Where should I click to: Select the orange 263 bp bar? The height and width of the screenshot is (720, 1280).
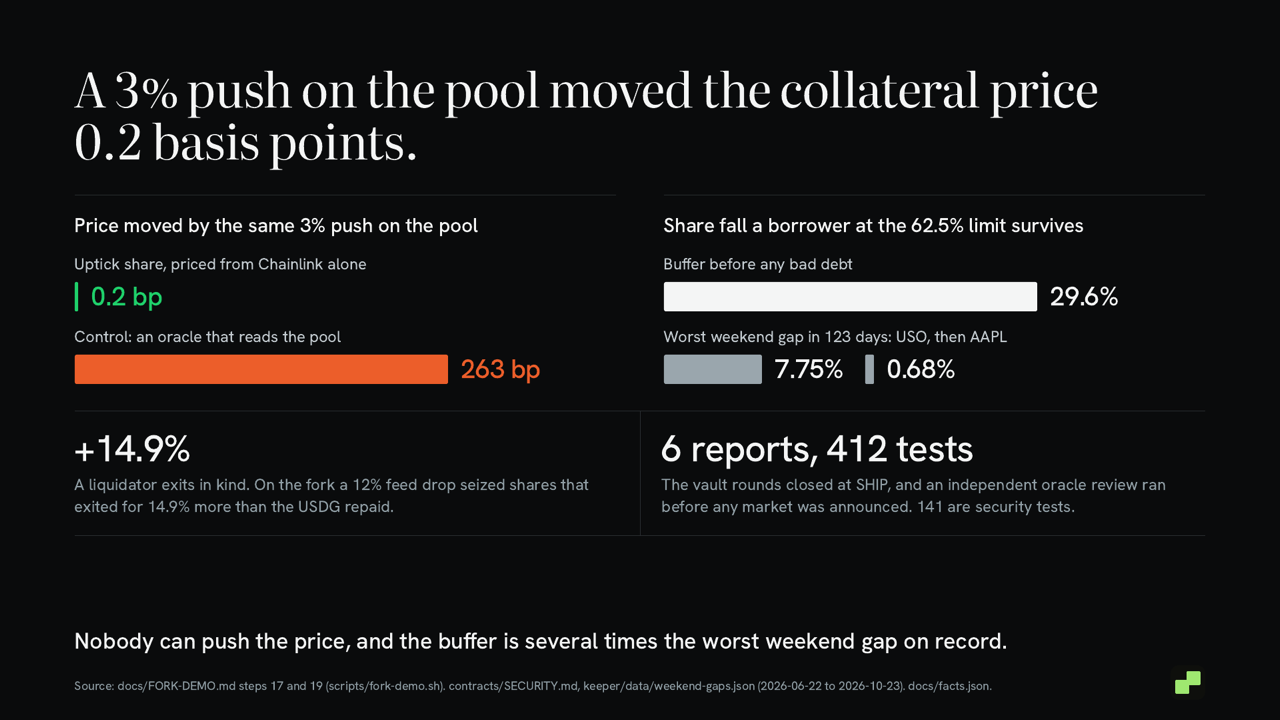point(261,369)
